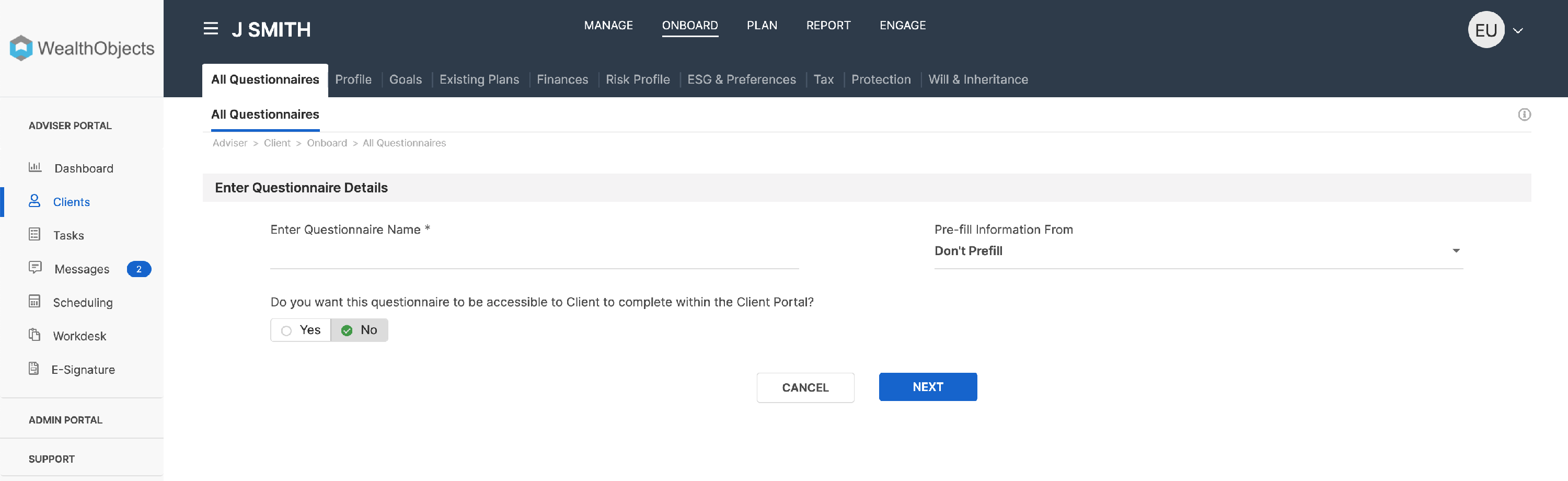Expand the user account chevron
The width and height of the screenshot is (1568, 481).
1518,30
